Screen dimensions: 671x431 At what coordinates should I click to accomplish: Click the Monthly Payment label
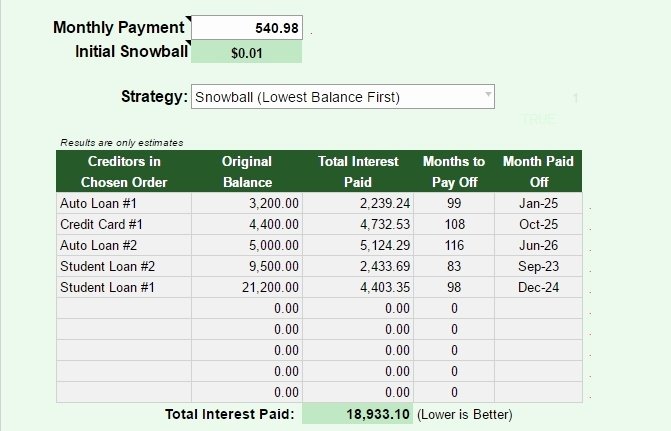[x=119, y=27]
